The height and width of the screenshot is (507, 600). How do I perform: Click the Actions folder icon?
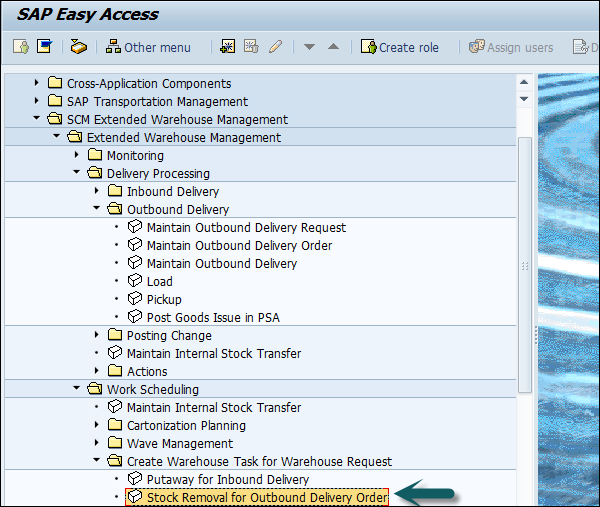[x=115, y=370]
